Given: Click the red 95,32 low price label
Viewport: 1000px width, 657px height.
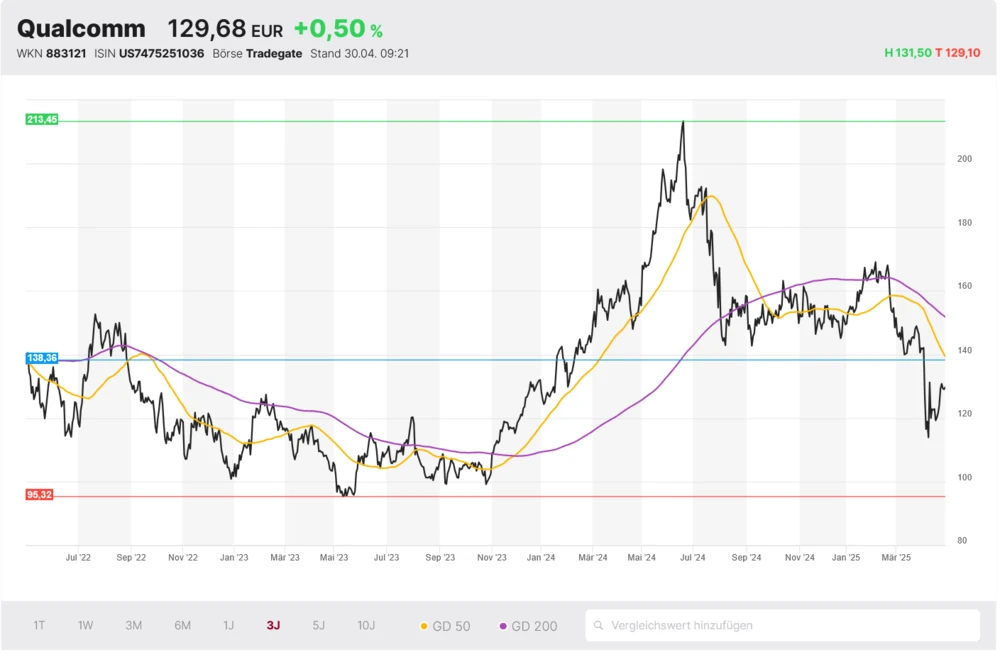Looking at the screenshot, I should tap(42, 494).
